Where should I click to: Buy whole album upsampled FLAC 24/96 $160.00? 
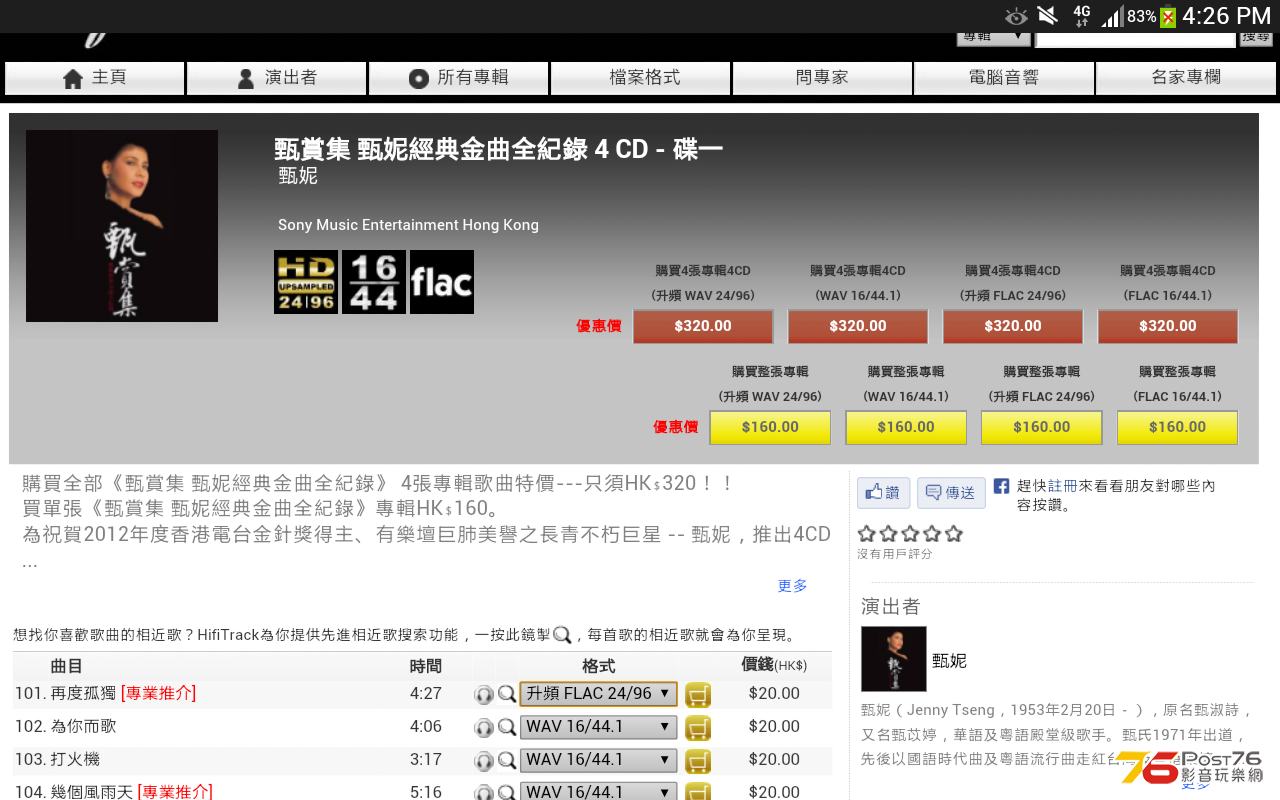click(1042, 427)
